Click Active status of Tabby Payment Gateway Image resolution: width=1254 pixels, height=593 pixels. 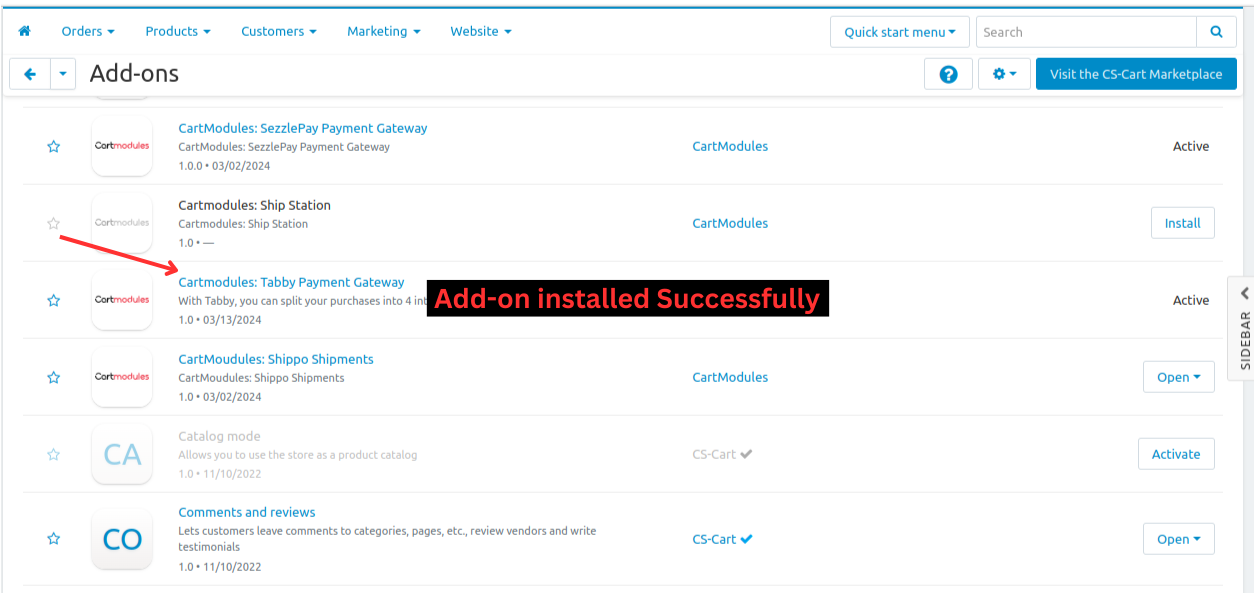(x=1191, y=300)
